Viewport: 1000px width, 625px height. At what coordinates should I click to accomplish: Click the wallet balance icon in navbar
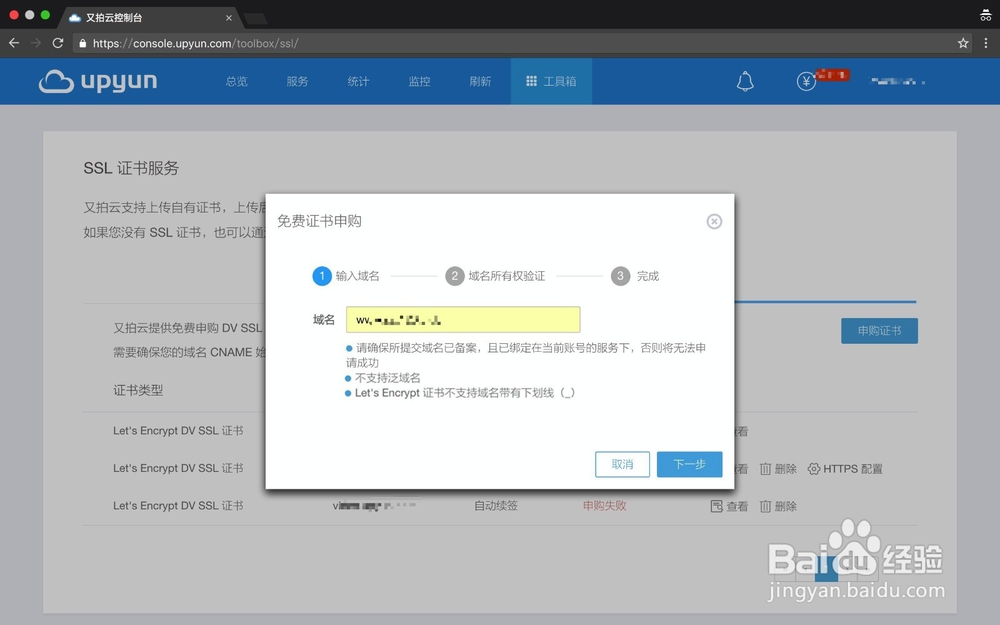tap(806, 80)
